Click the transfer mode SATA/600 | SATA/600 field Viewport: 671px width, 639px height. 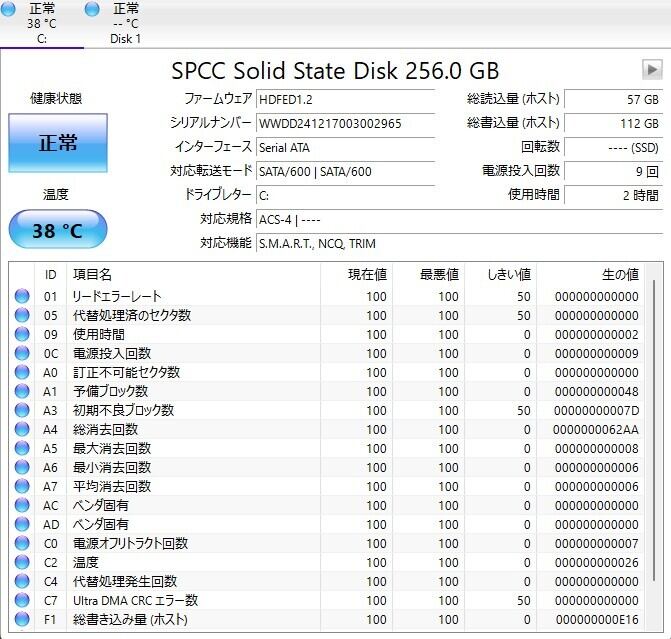(345, 172)
